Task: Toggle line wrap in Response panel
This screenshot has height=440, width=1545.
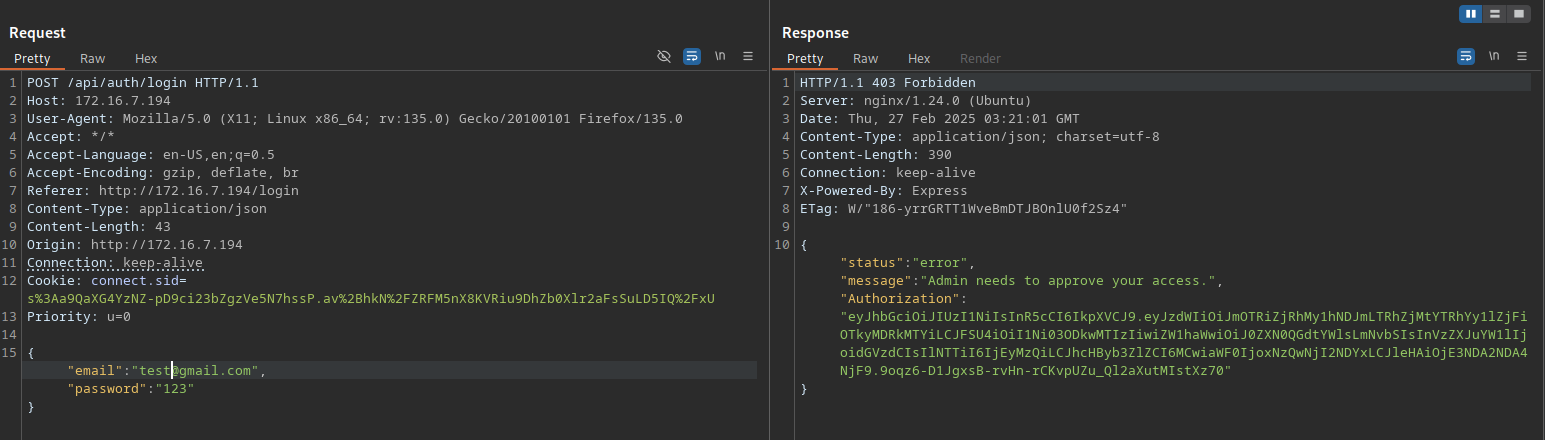Action: (x=1465, y=57)
